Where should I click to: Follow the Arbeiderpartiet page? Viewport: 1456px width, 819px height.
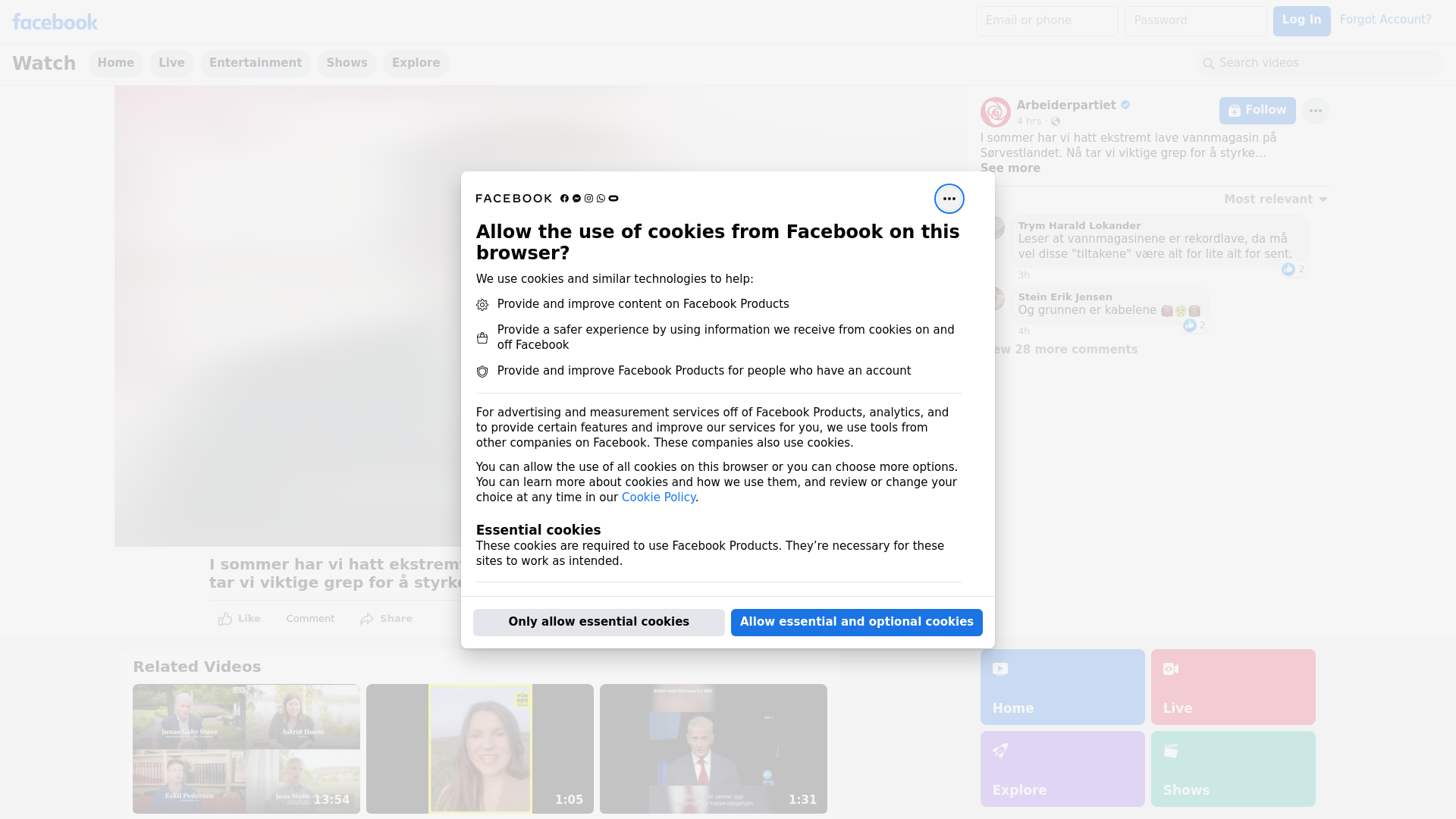coord(1257,111)
